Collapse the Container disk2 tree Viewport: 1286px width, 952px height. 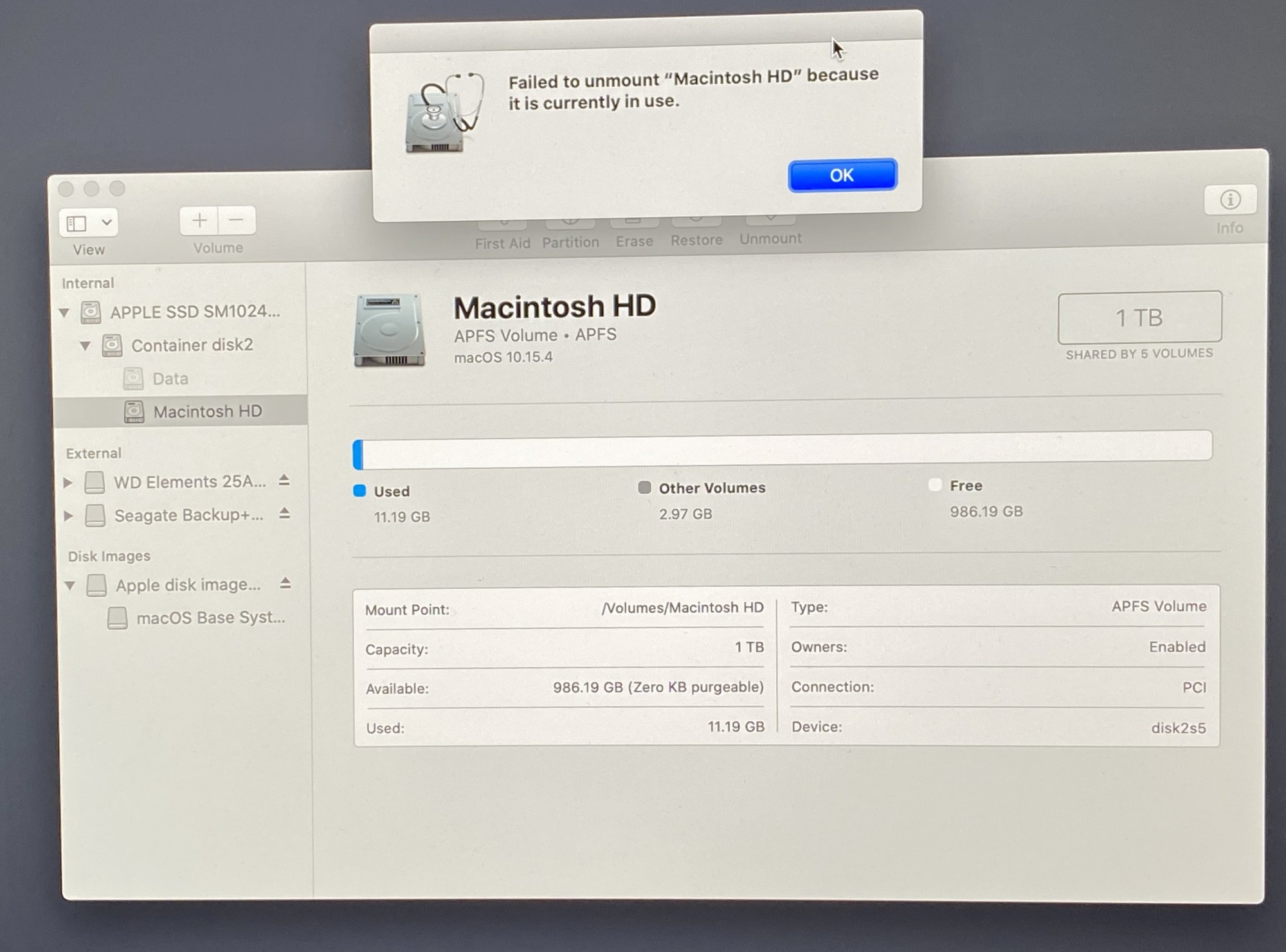pyautogui.click(x=85, y=346)
